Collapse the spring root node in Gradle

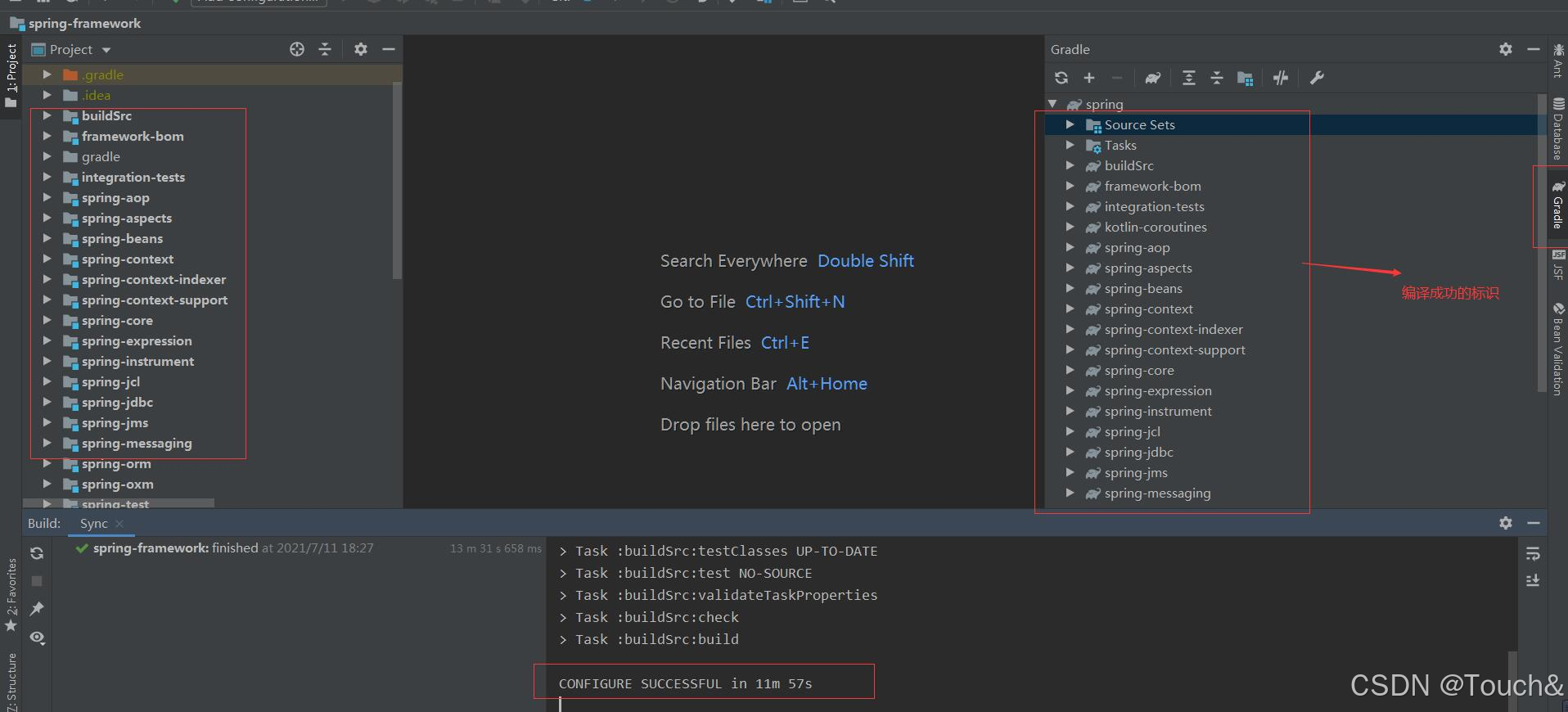coord(1052,104)
